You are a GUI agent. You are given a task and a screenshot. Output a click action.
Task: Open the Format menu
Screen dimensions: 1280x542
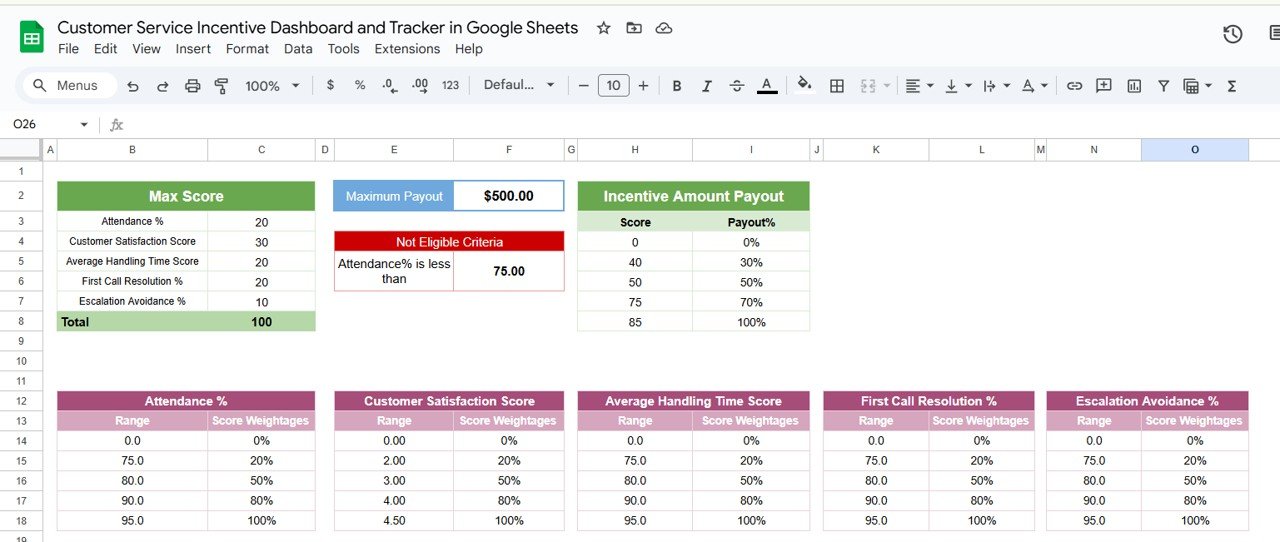tap(247, 49)
